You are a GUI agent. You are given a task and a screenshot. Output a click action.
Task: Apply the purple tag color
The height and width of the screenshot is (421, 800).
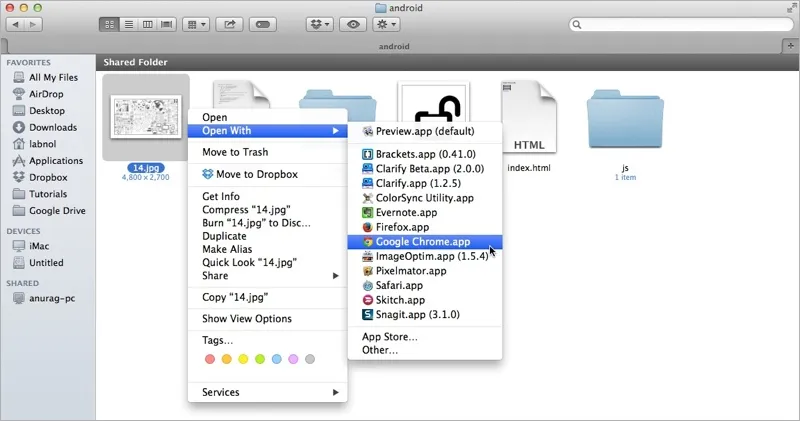pos(293,359)
